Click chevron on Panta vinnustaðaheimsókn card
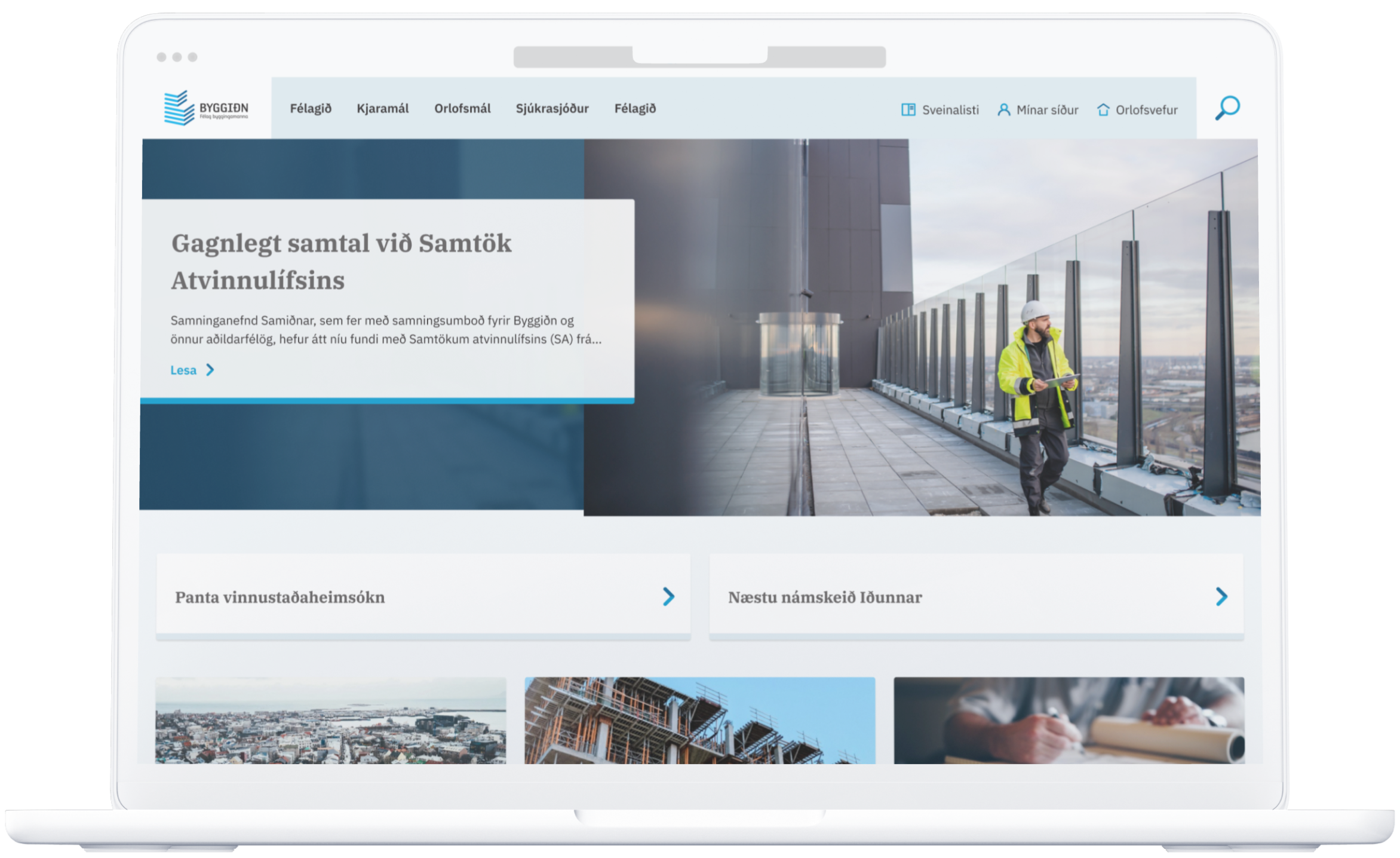This screenshot has height=858, width=1400. (x=668, y=596)
